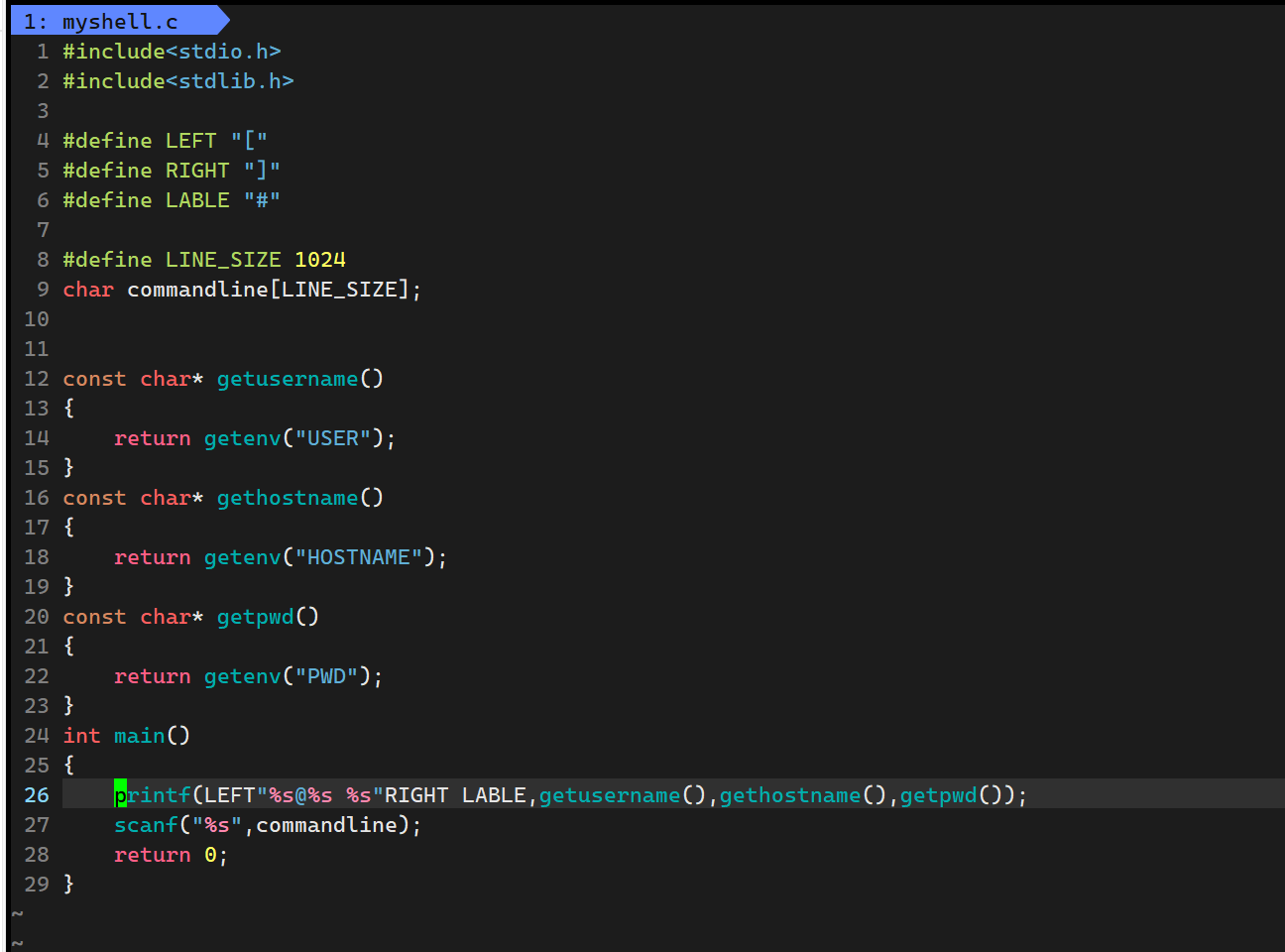
Task: Click getpwd() argument in printf call
Action: [x=952, y=795]
